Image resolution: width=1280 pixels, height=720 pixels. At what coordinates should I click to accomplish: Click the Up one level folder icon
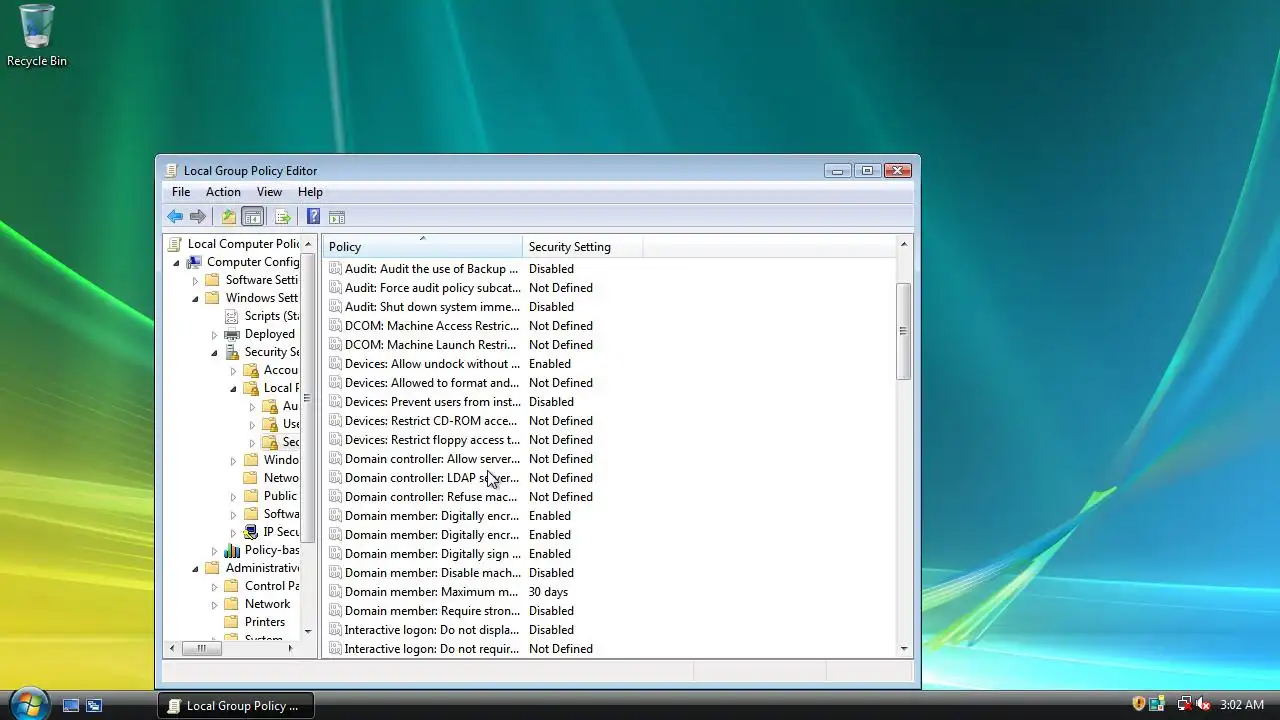229,217
